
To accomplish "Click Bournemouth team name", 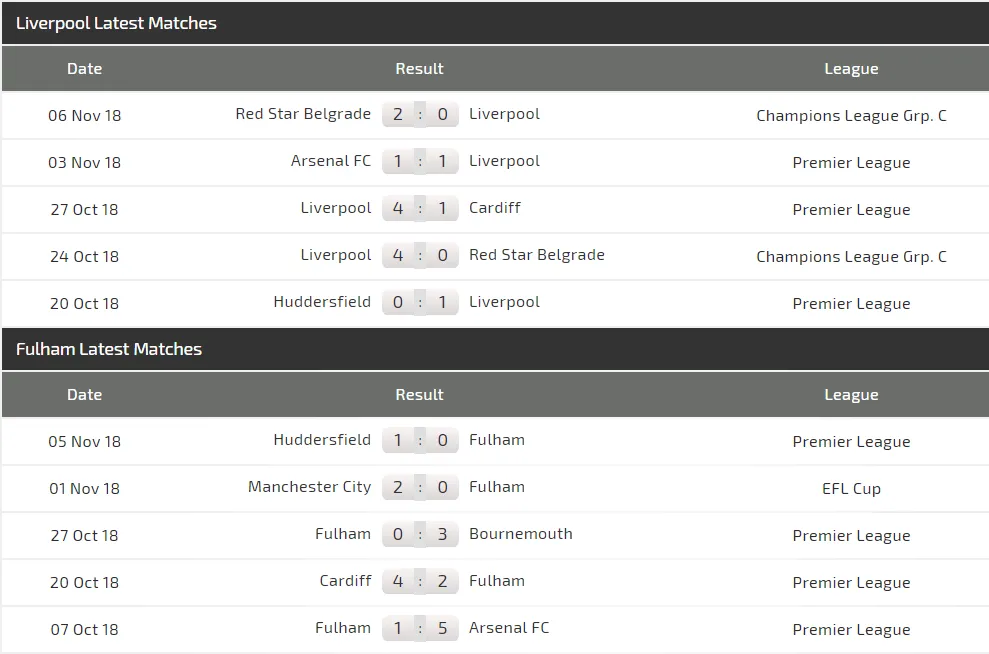I will click(521, 534).
